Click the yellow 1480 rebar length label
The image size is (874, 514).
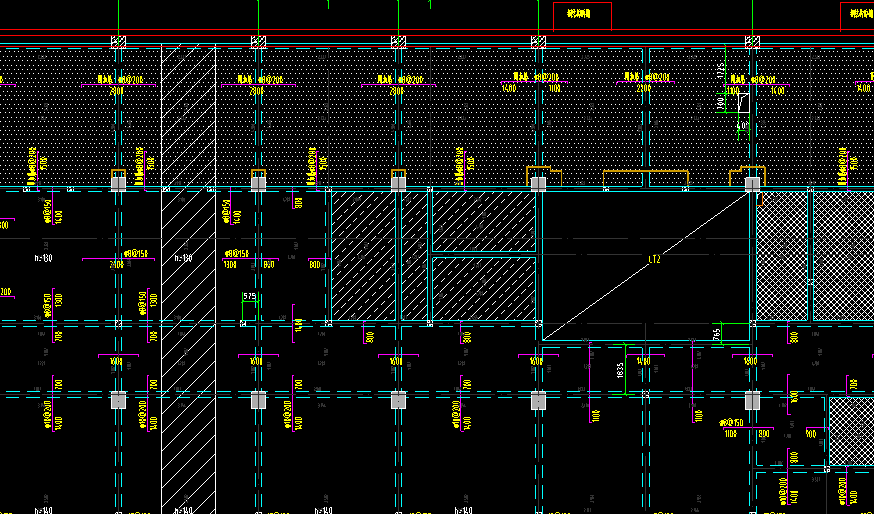[643, 362]
